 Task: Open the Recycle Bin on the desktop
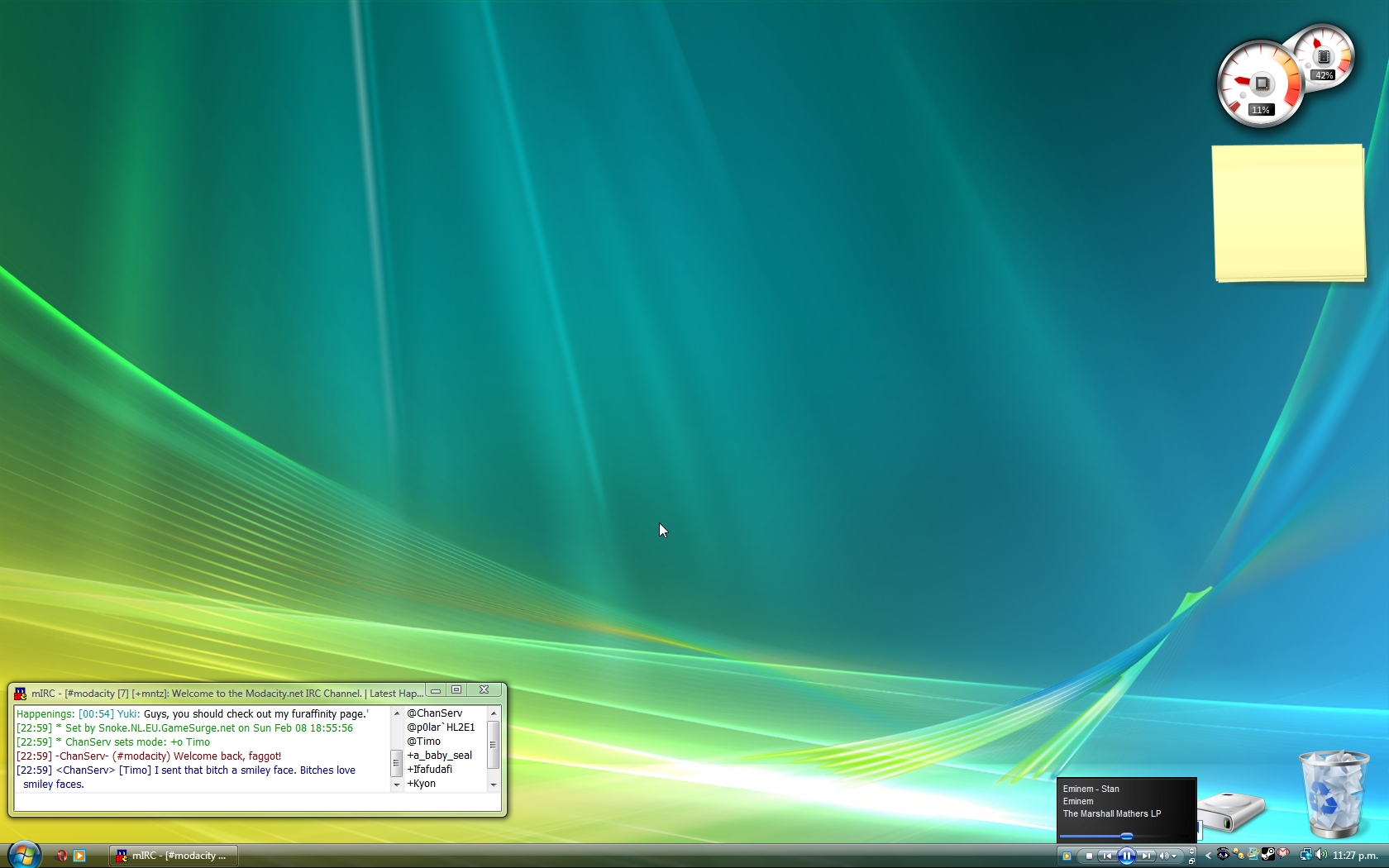click(1333, 794)
